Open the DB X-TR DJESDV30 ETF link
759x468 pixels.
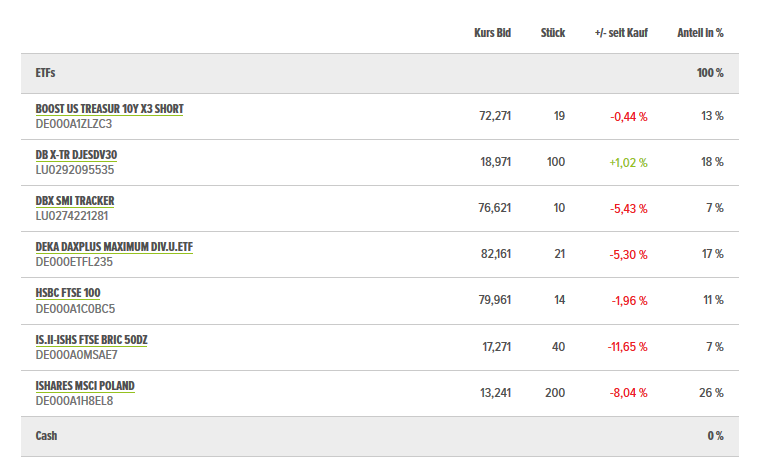[x=76, y=154]
